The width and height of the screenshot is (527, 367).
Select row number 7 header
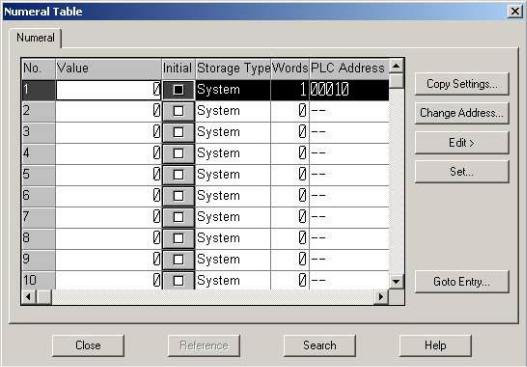tap(38, 217)
